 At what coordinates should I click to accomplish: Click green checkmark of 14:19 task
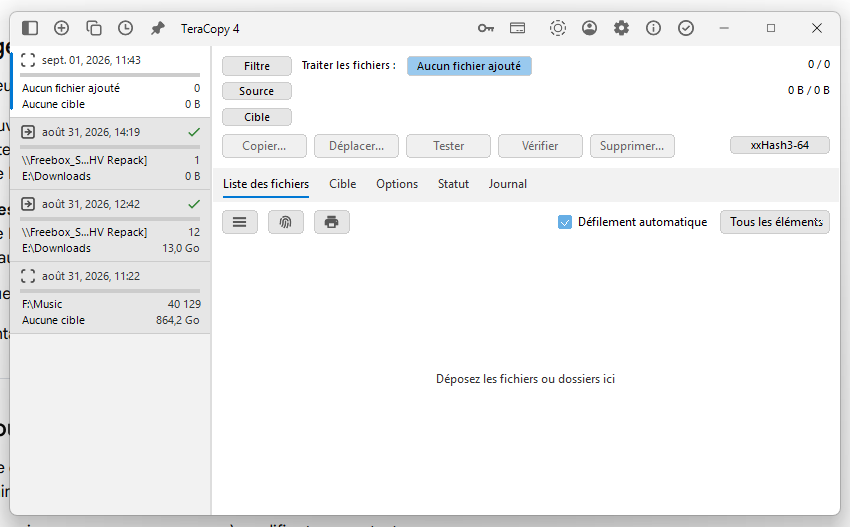click(x=194, y=132)
